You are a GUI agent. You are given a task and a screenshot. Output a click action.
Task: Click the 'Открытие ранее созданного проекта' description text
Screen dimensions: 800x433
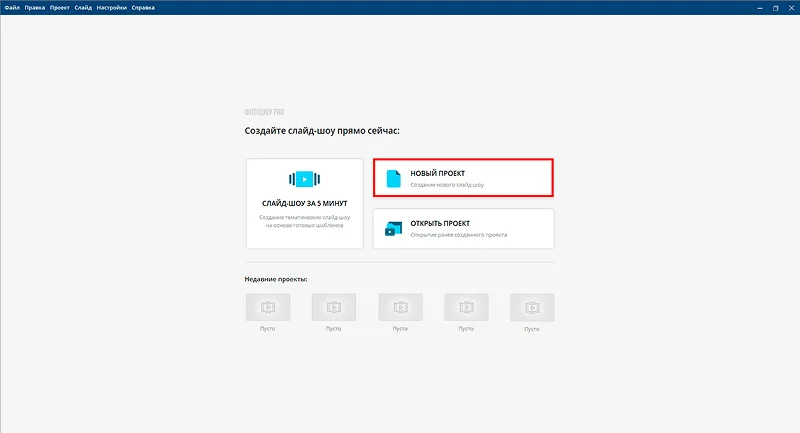459,235
